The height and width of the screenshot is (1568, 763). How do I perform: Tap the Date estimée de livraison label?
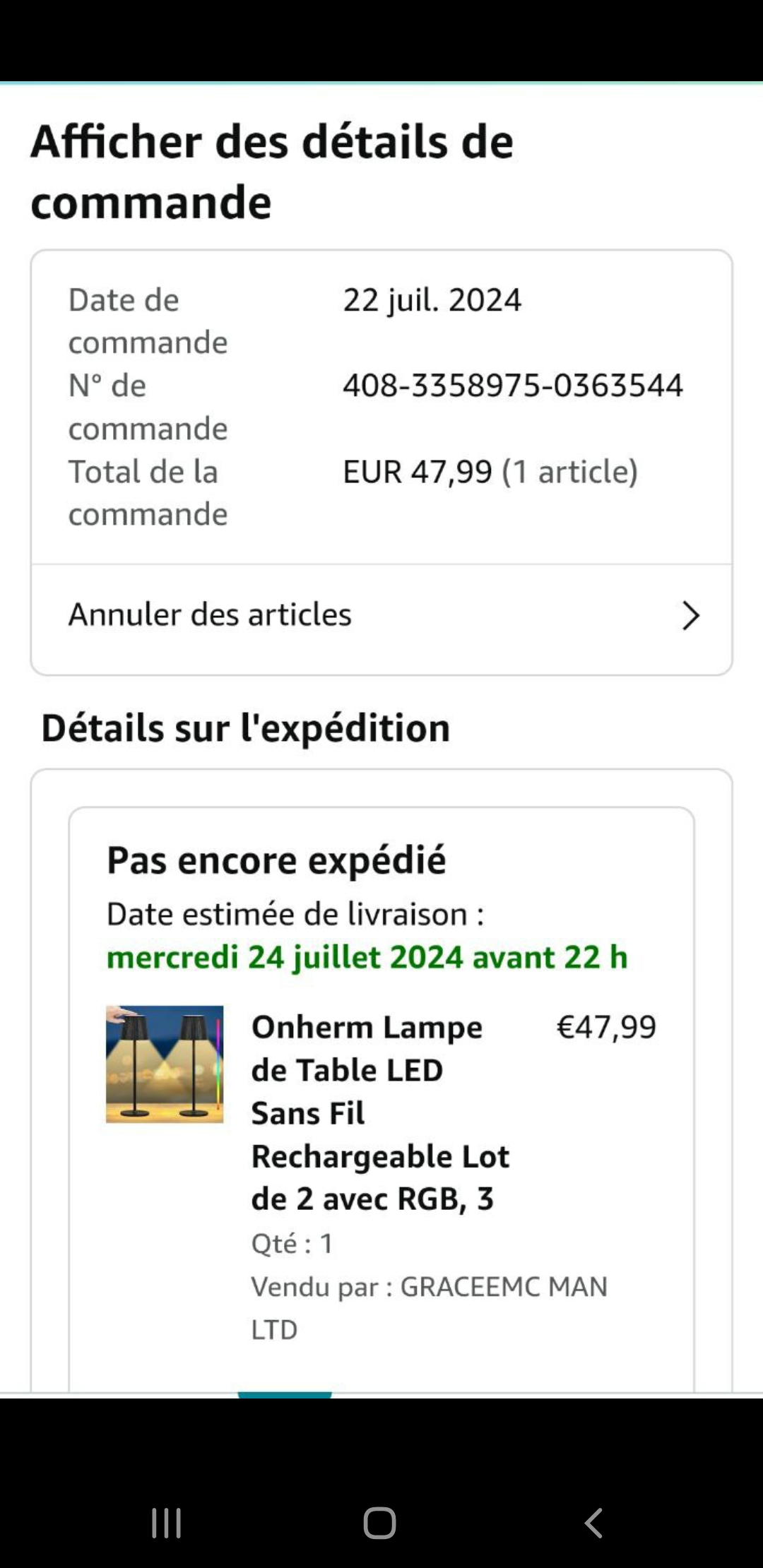pos(295,914)
